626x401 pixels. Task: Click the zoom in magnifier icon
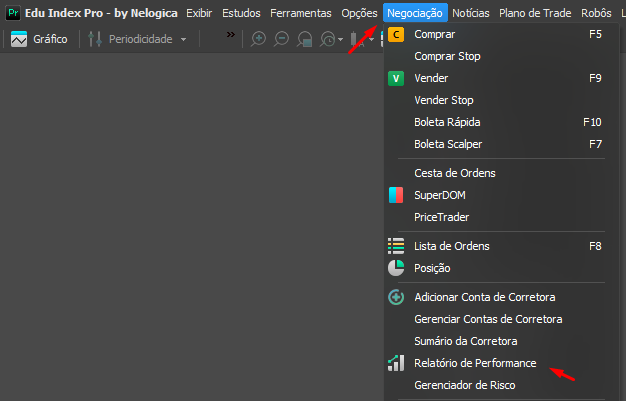258,39
